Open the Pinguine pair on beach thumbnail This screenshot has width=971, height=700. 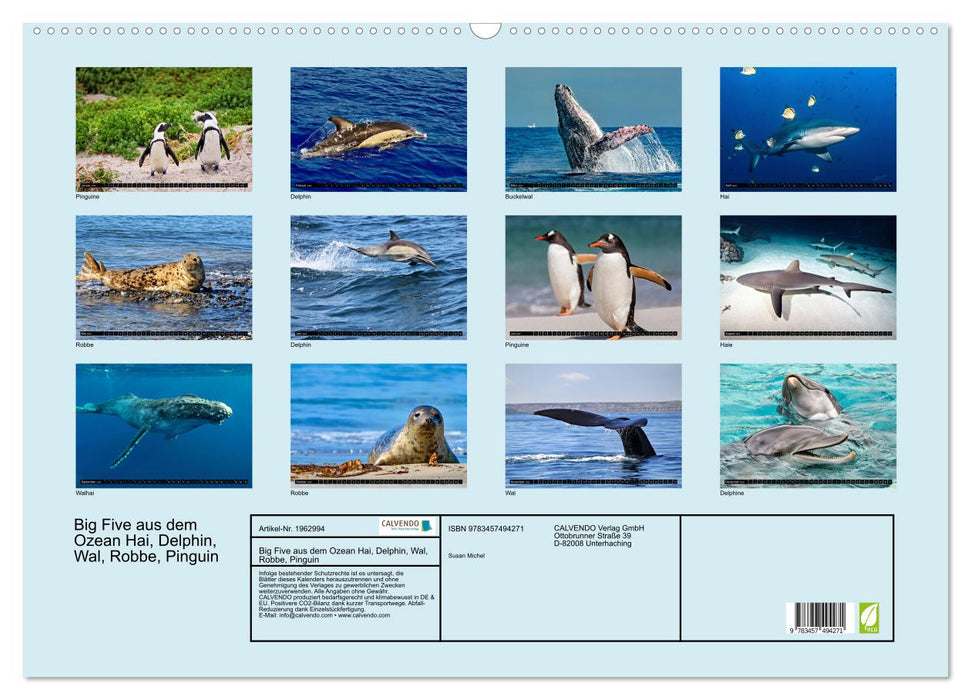(593, 277)
